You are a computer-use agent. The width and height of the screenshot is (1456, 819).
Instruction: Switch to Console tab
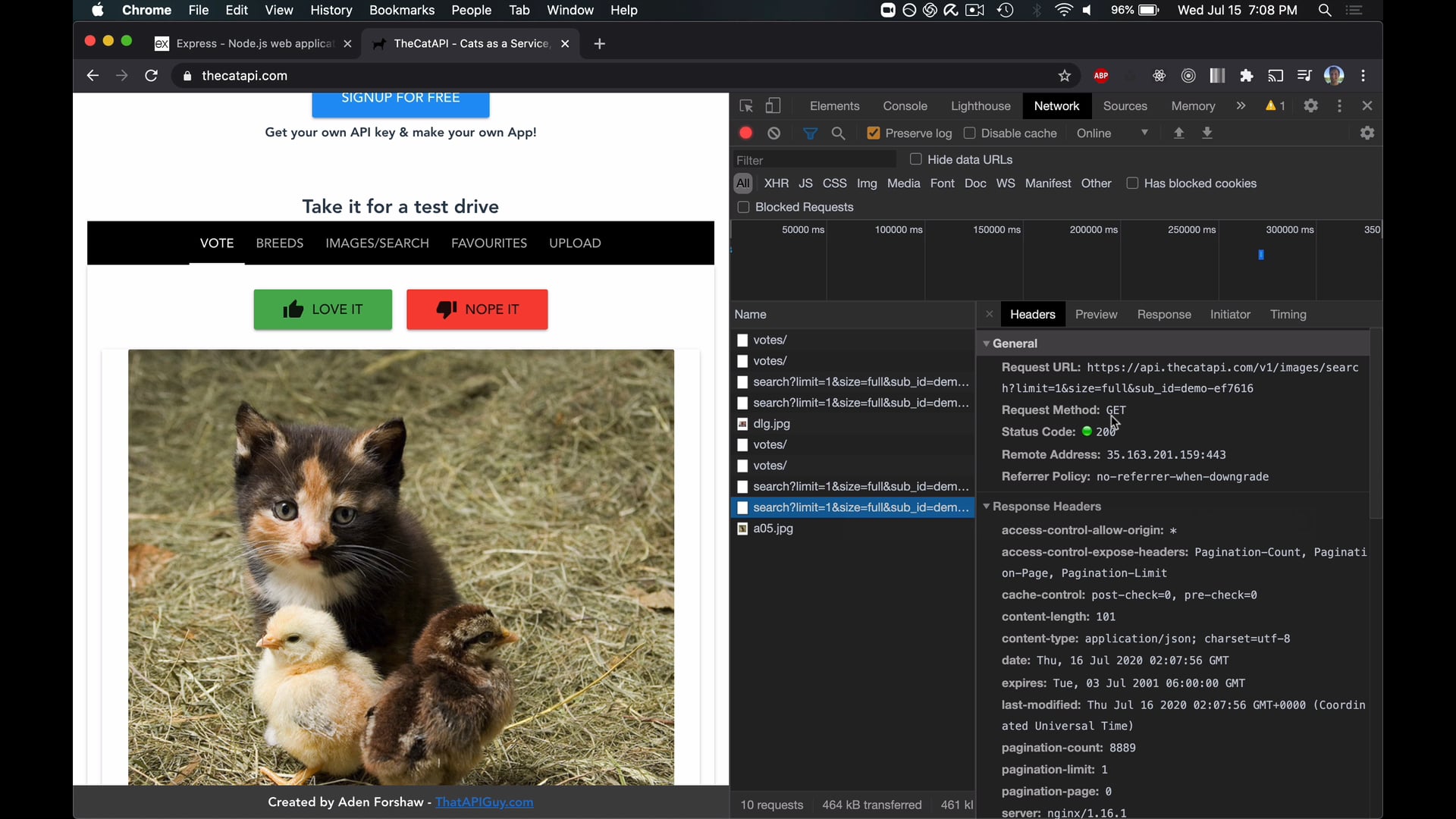(x=905, y=106)
